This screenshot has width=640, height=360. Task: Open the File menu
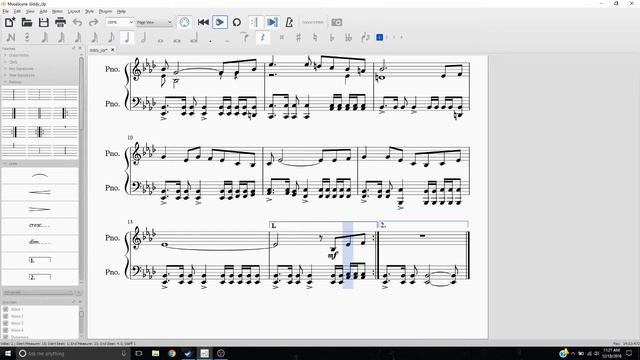pyautogui.click(x=6, y=11)
